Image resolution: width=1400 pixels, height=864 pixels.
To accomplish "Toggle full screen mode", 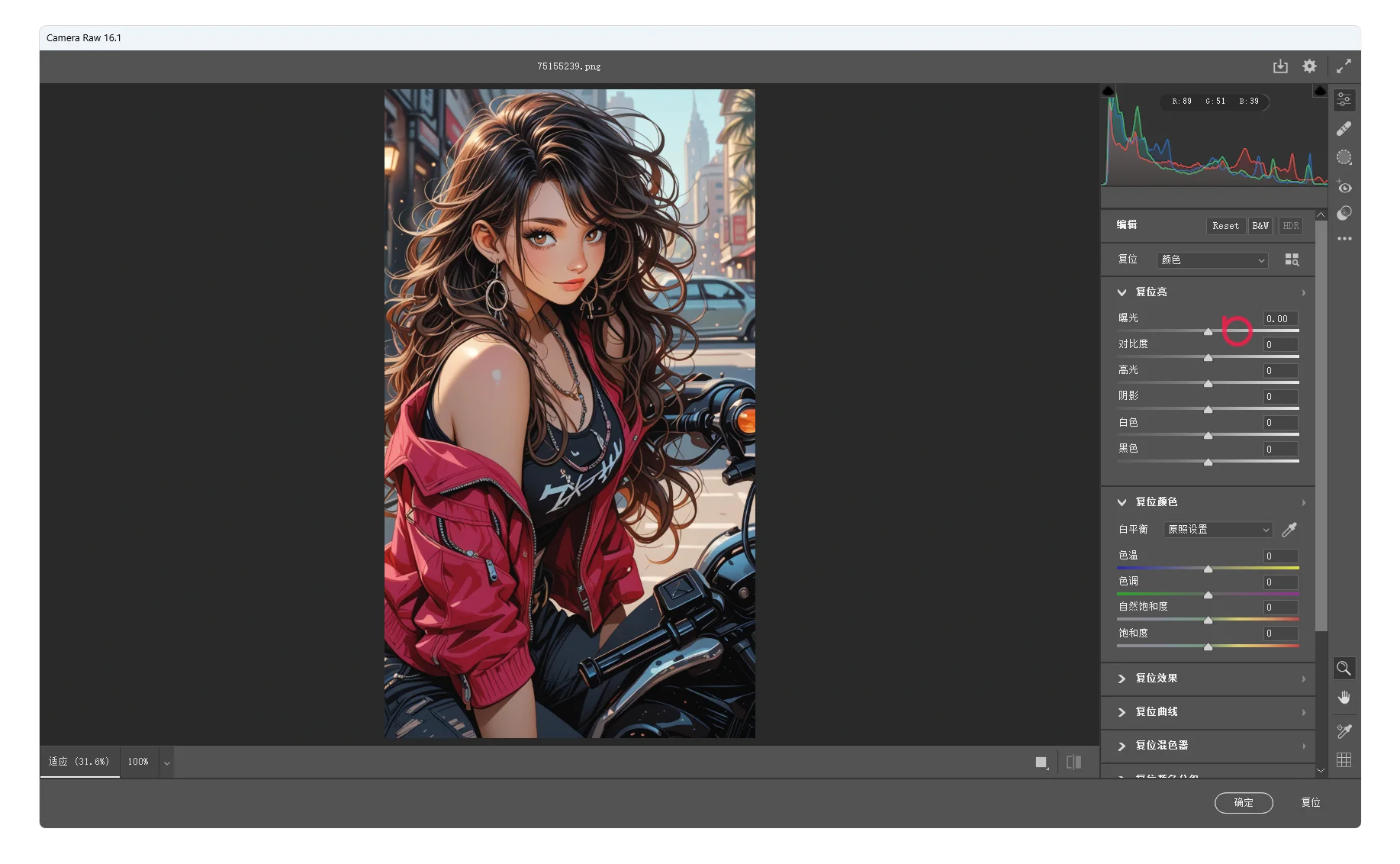I will pyautogui.click(x=1344, y=66).
